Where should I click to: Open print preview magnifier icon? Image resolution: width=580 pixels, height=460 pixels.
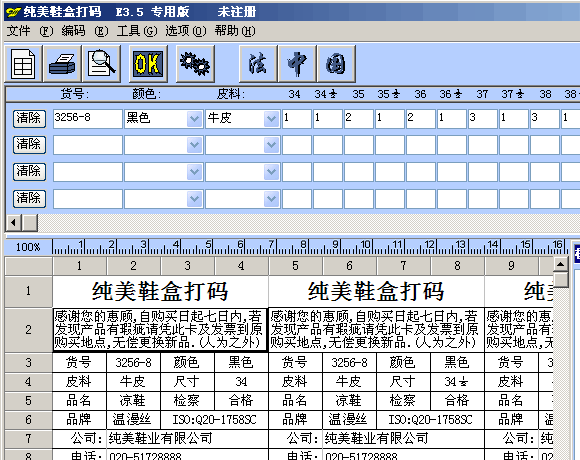[102, 64]
